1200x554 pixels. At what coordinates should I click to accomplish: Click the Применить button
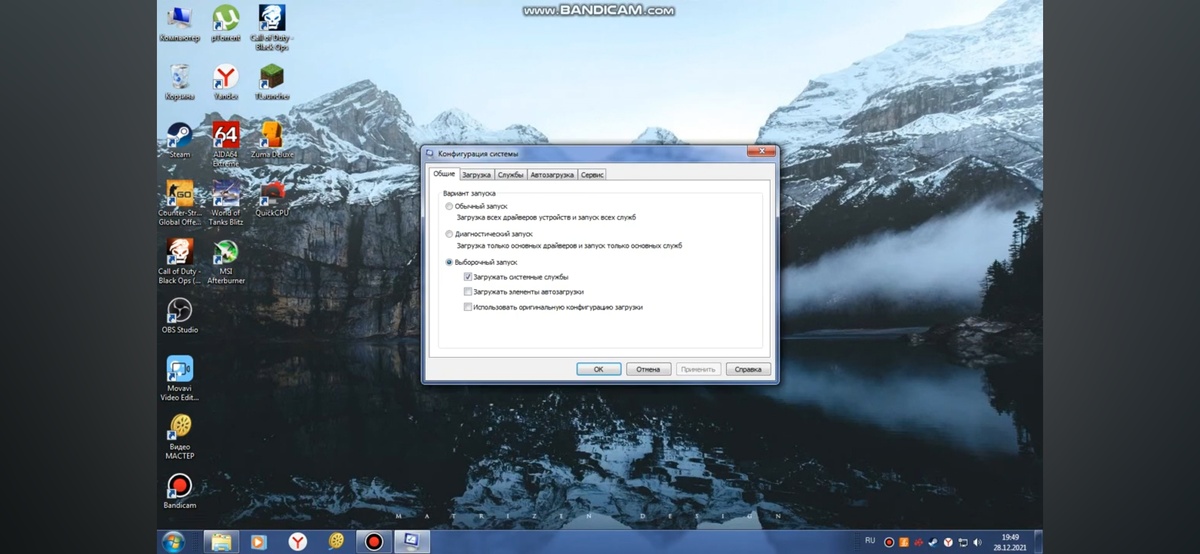tap(698, 369)
